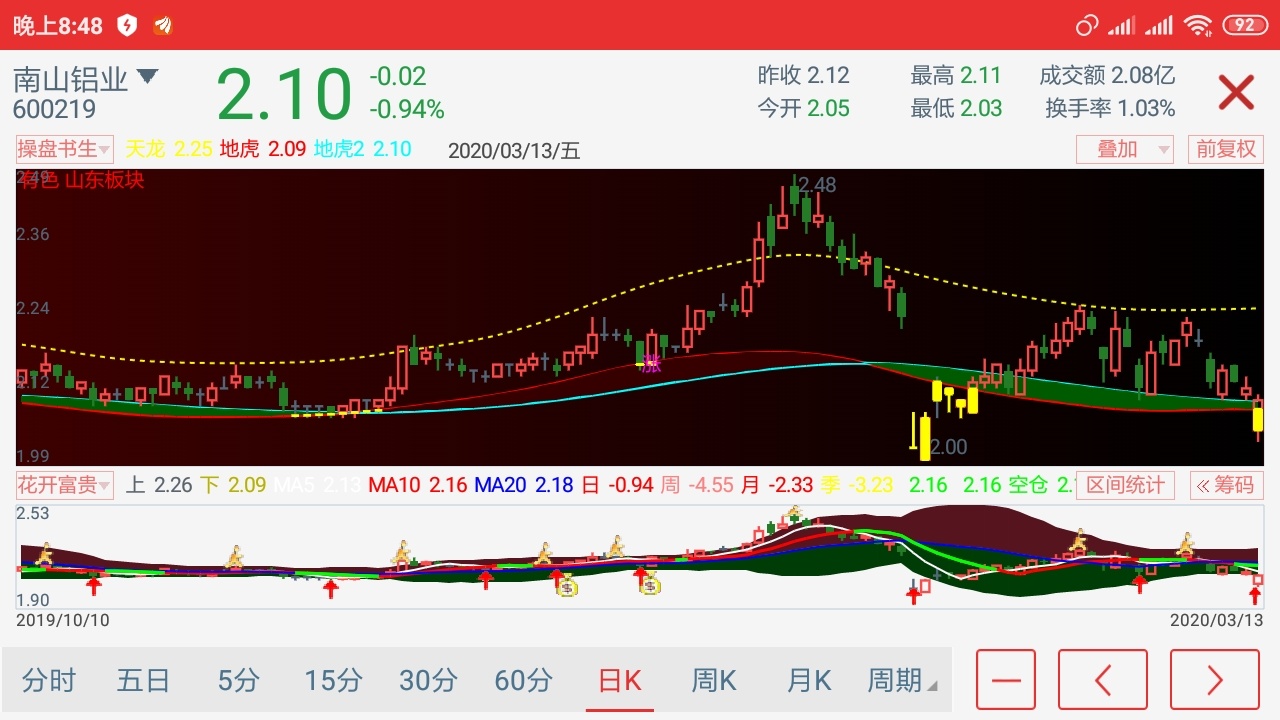
Task: Select the 30分 period tab
Action: (x=428, y=681)
